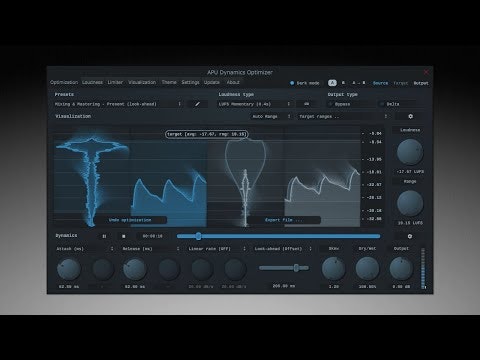Click the first Linear rate knob

point(201,269)
